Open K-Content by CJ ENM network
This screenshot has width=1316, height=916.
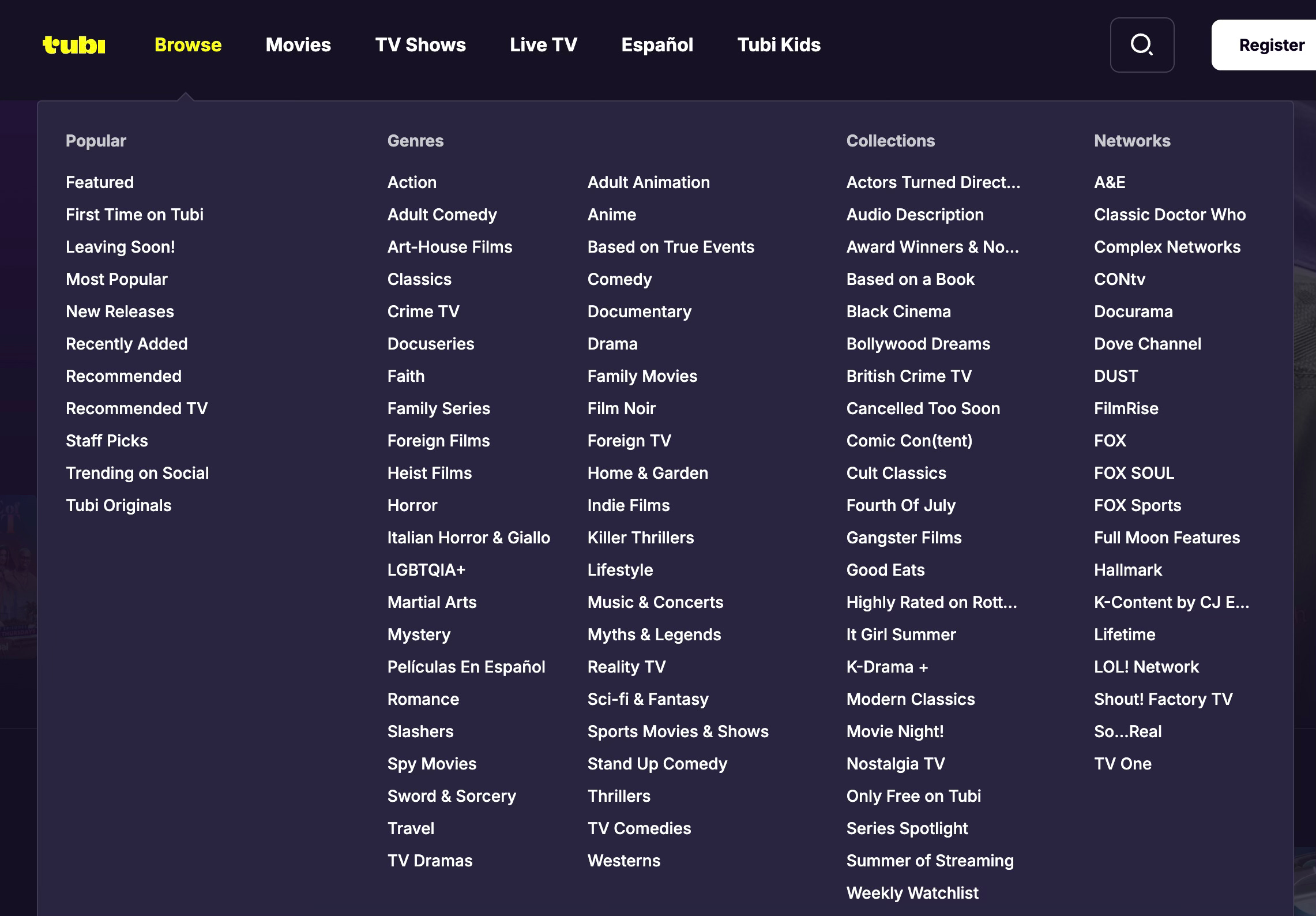click(1171, 602)
